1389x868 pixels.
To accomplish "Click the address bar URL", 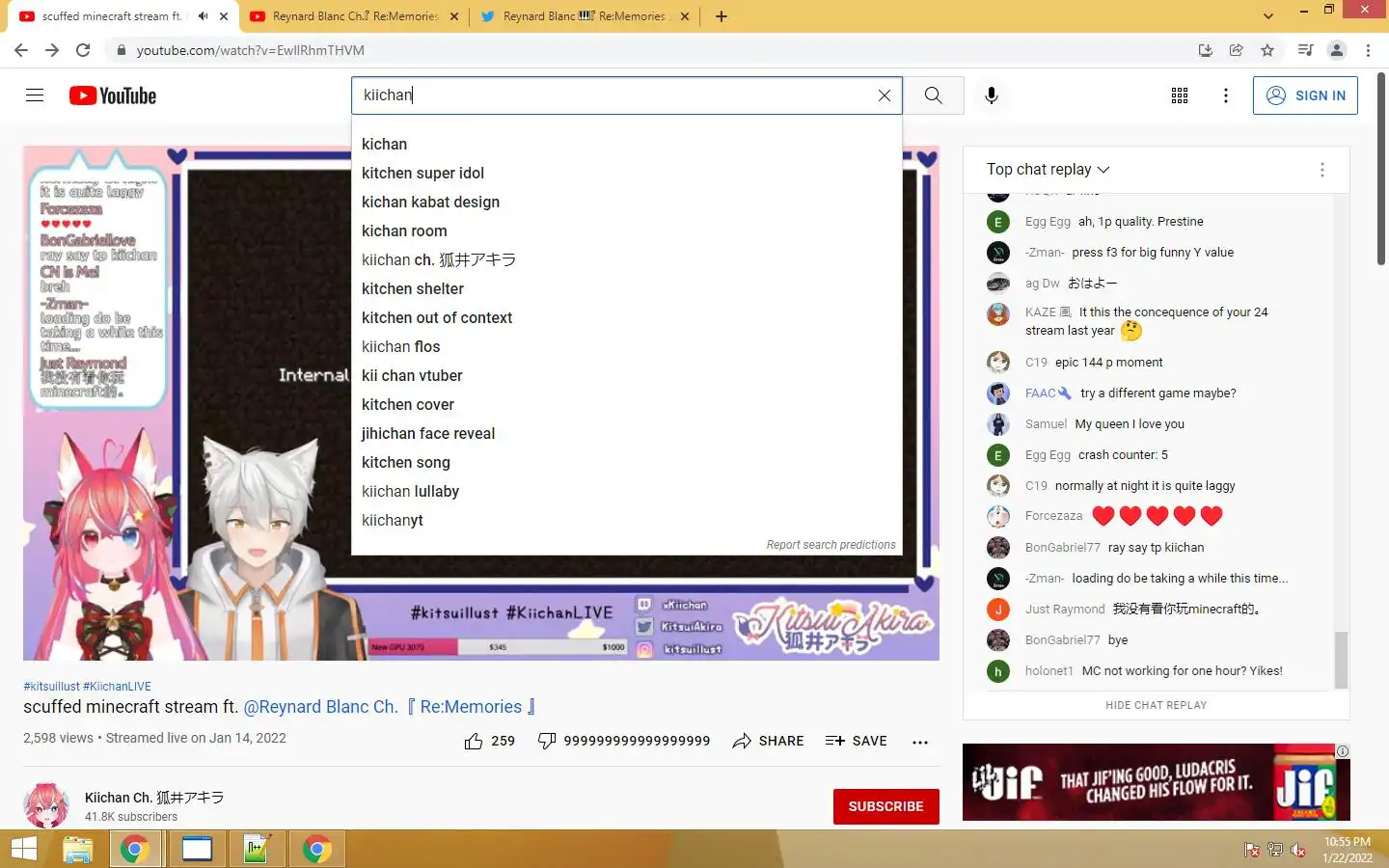I will 251,50.
